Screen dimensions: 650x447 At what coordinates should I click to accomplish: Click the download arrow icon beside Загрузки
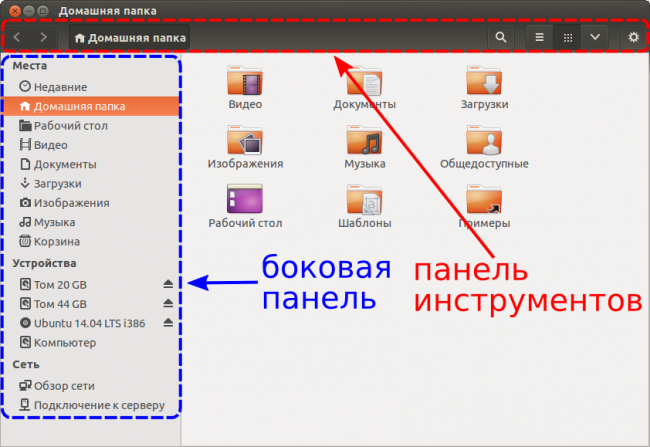coord(25,183)
